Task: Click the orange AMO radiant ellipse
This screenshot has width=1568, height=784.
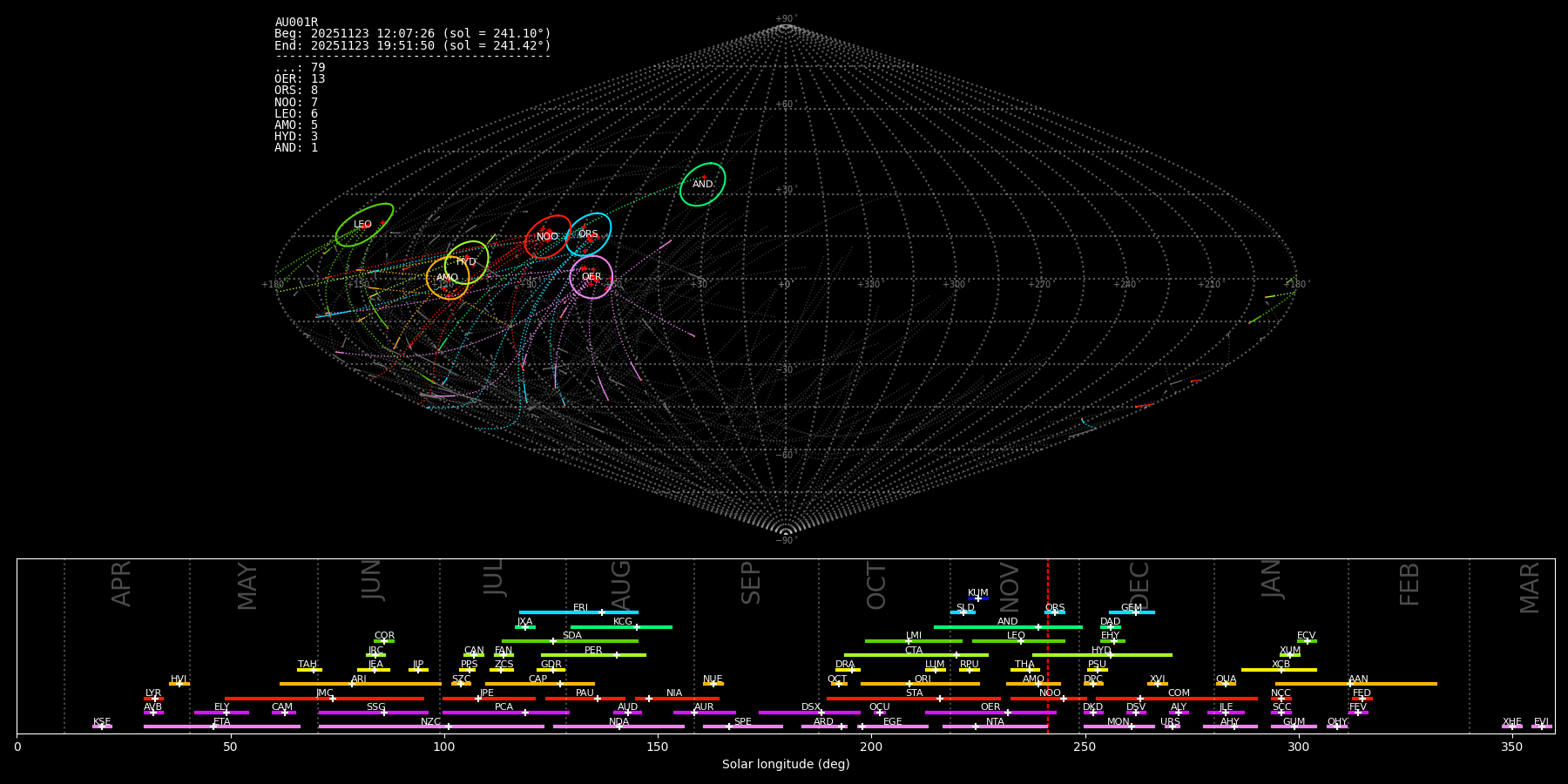Action: tap(447, 278)
